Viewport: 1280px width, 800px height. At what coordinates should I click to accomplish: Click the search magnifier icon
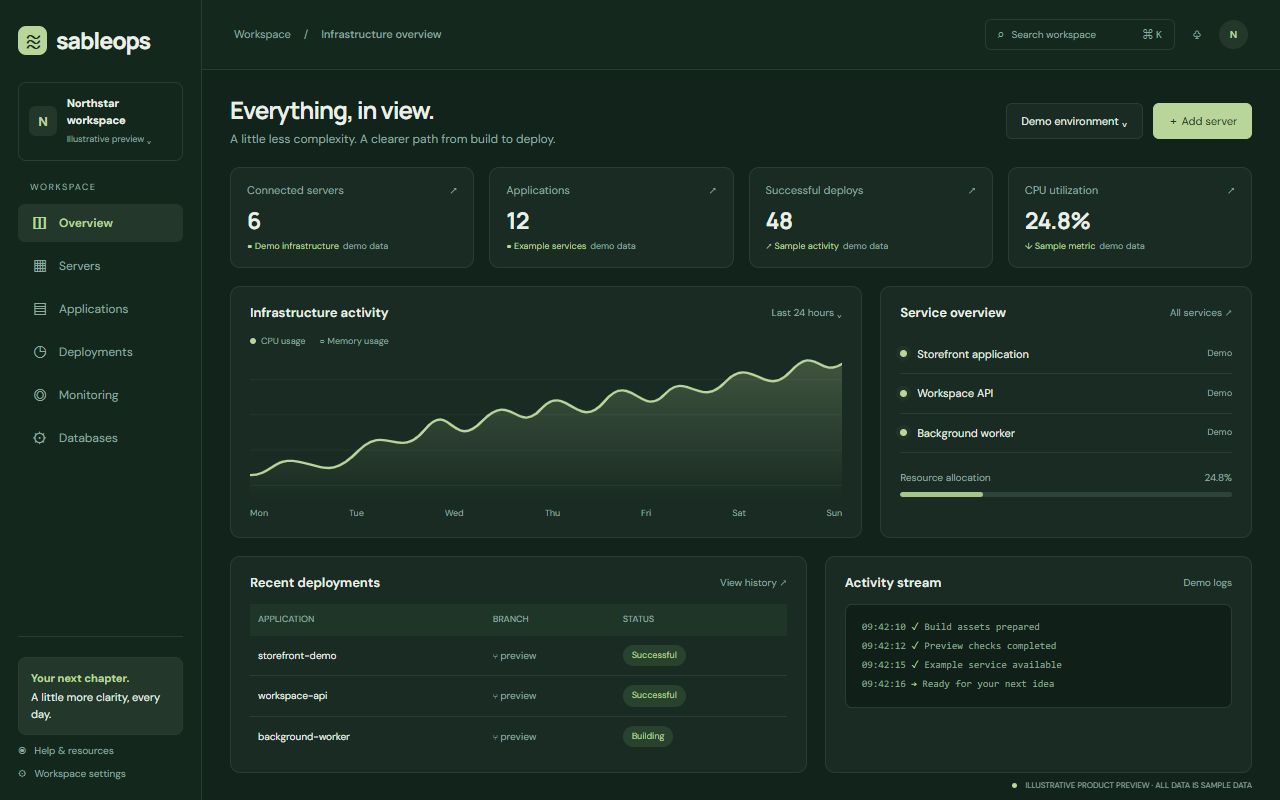pyautogui.click(x=1001, y=35)
